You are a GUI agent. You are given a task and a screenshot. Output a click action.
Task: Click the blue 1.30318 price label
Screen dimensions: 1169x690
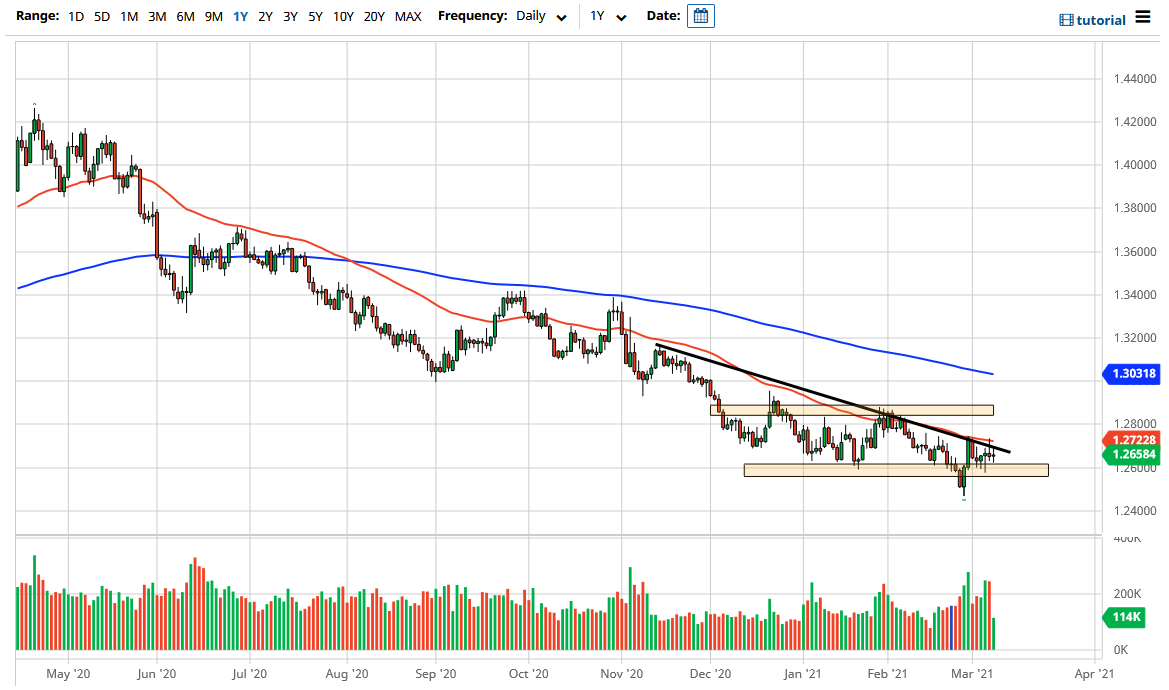(1133, 374)
